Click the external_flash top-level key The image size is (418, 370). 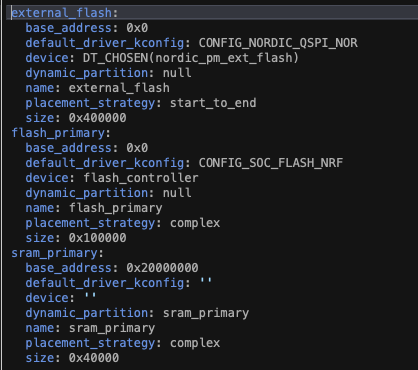click(x=62, y=13)
